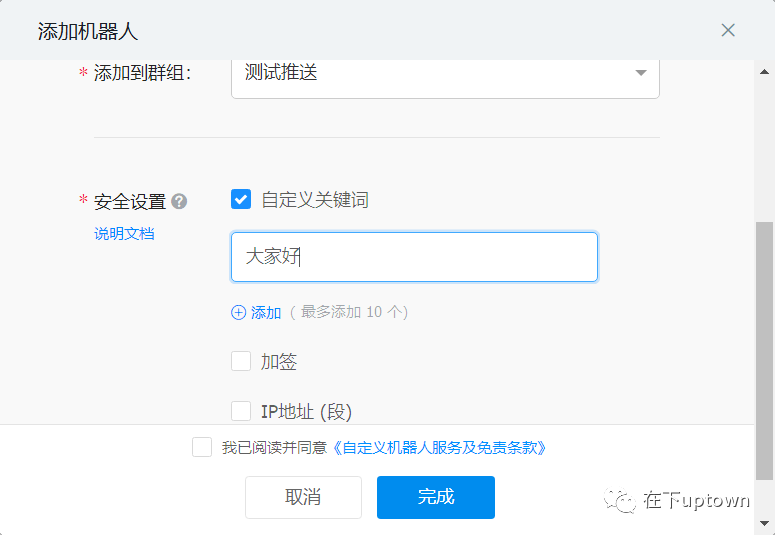Open the 《自定义机器人服务及免责条款》 link
This screenshot has width=775, height=535.
439,448
